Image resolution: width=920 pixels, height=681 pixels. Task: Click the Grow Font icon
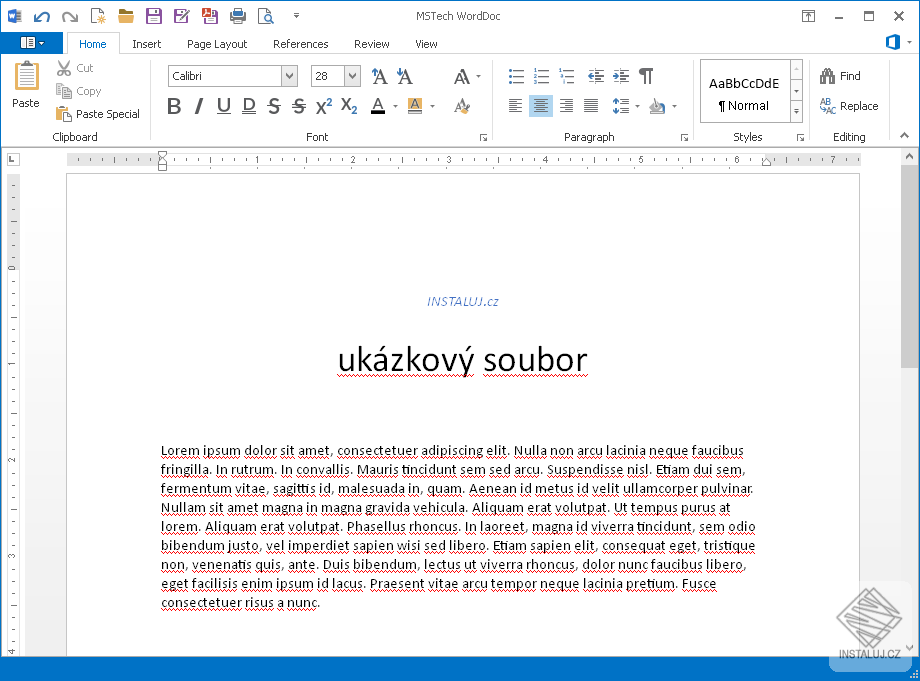379,76
